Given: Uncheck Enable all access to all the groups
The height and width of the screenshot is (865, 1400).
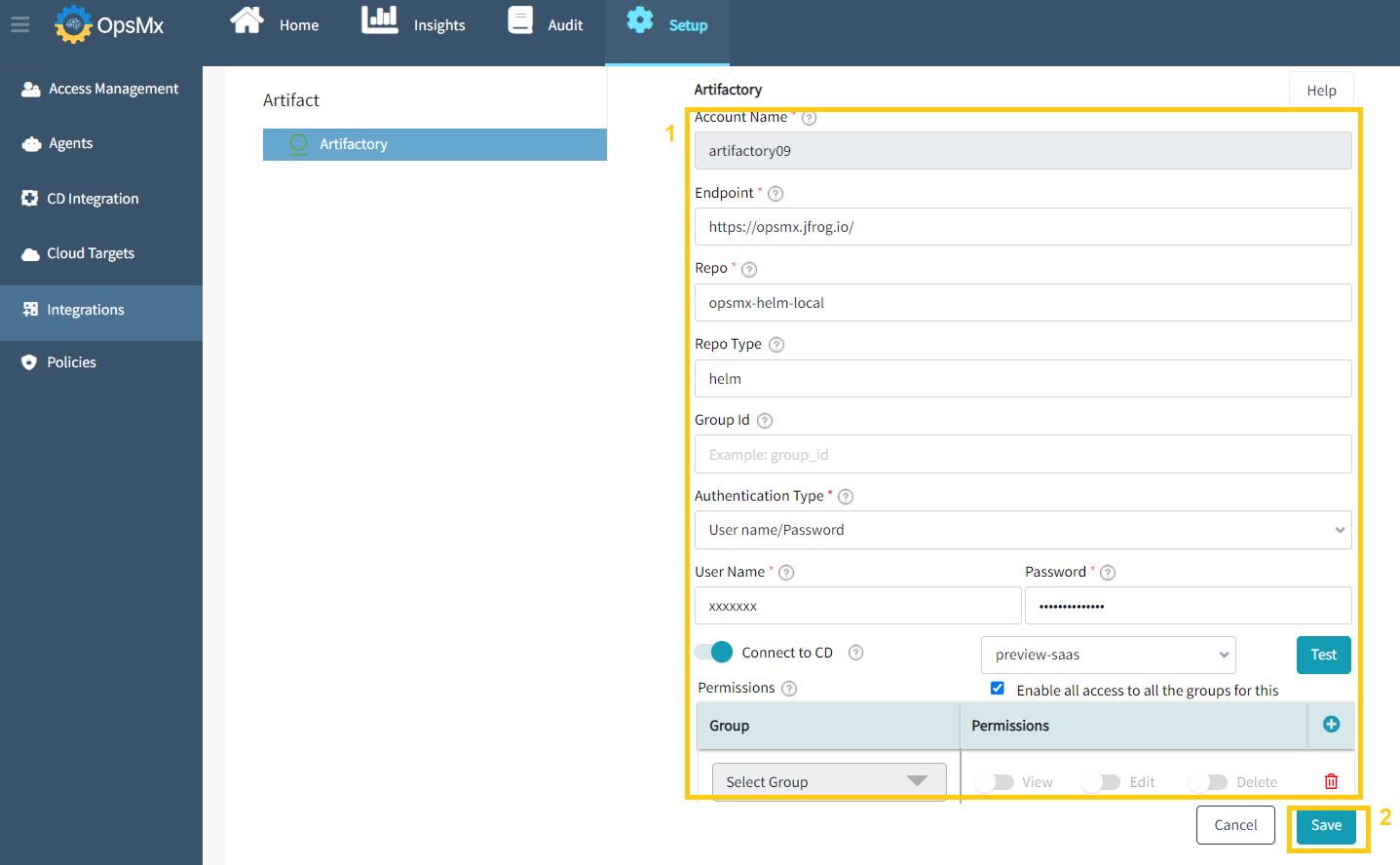Looking at the screenshot, I should pyautogui.click(x=997, y=688).
